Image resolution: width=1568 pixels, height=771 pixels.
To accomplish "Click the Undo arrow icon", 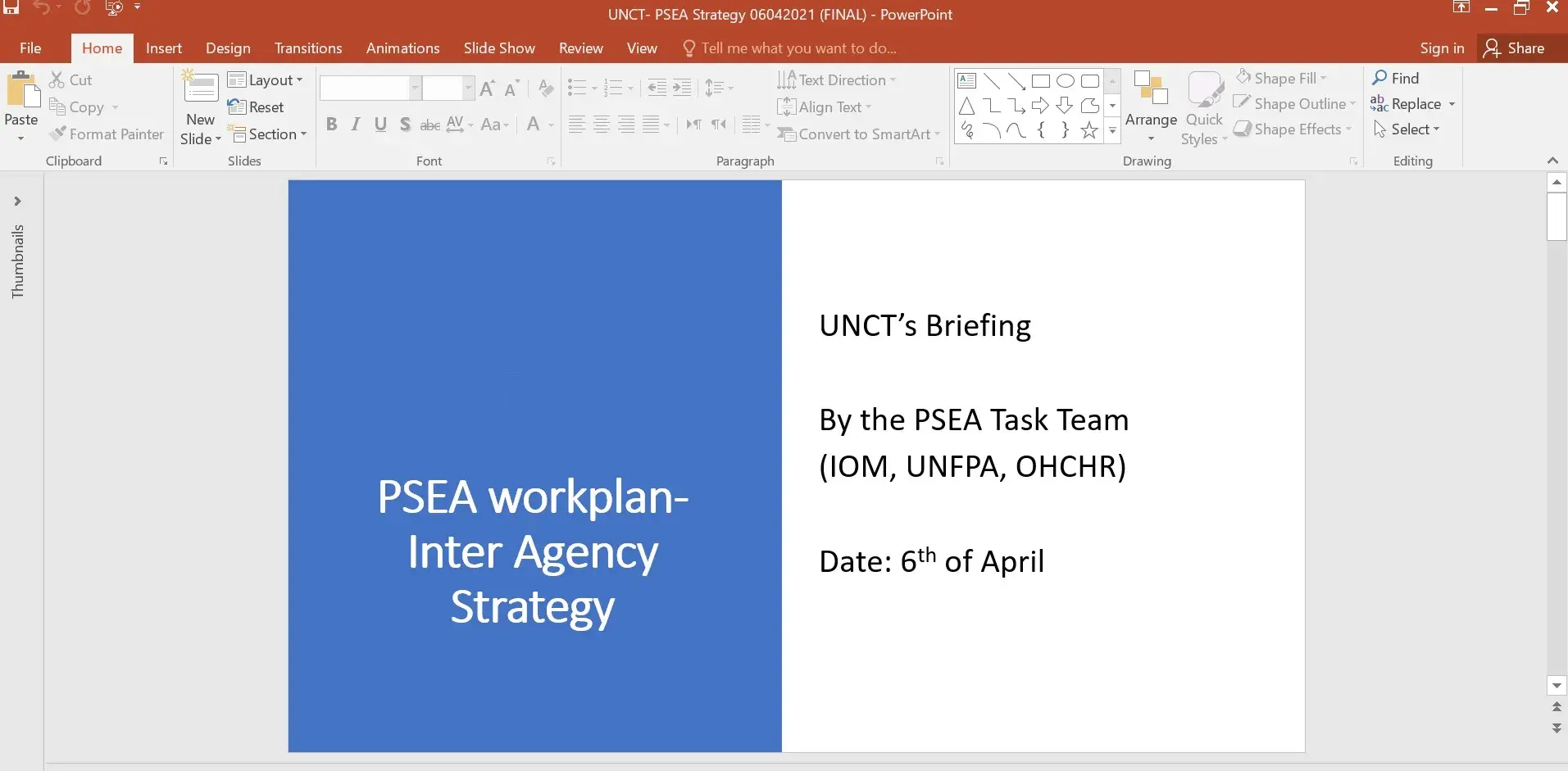I will coord(42,7).
